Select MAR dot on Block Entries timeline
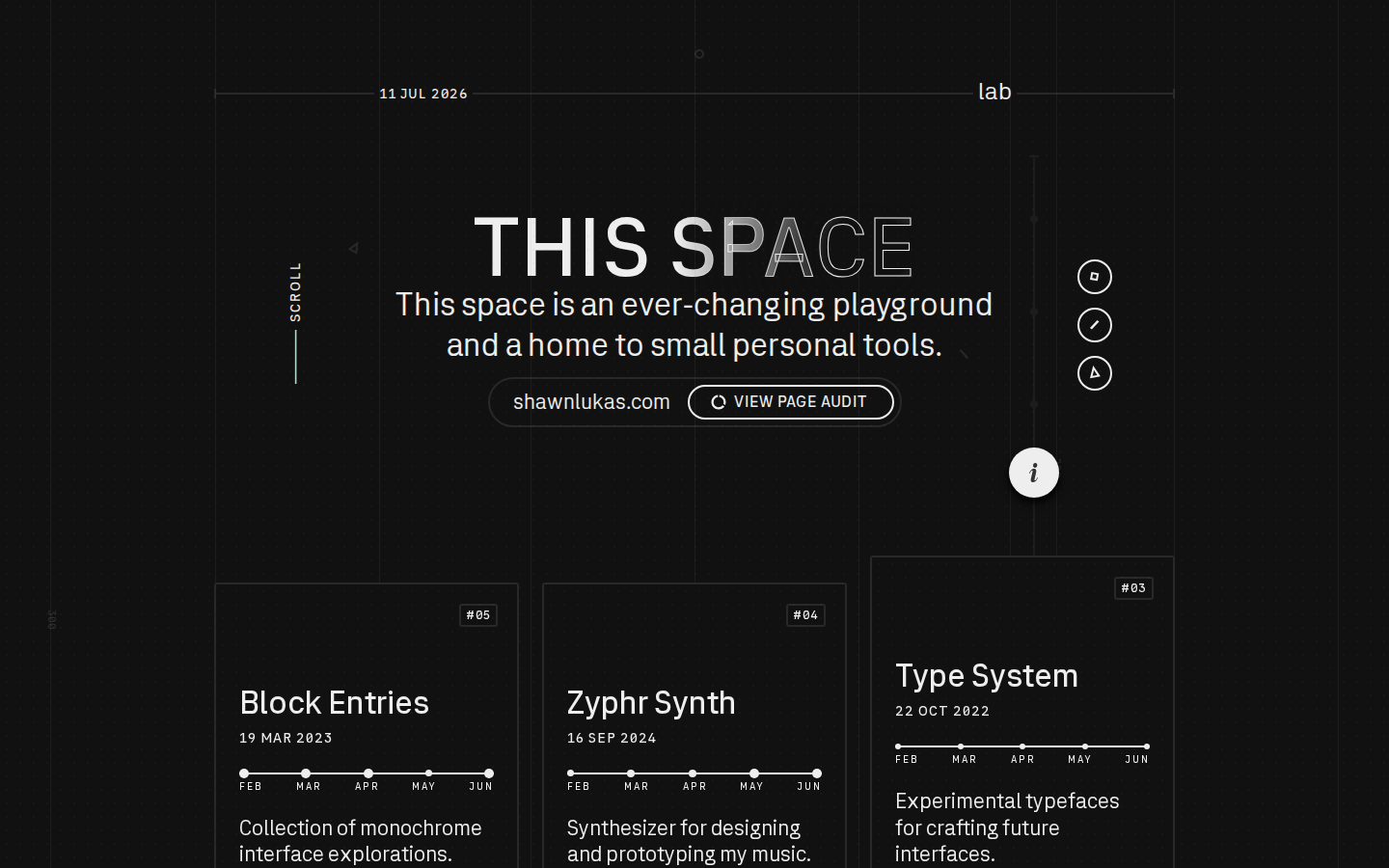Screen dimensions: 1389x868 pyautogui.click(x=306, y=773)
